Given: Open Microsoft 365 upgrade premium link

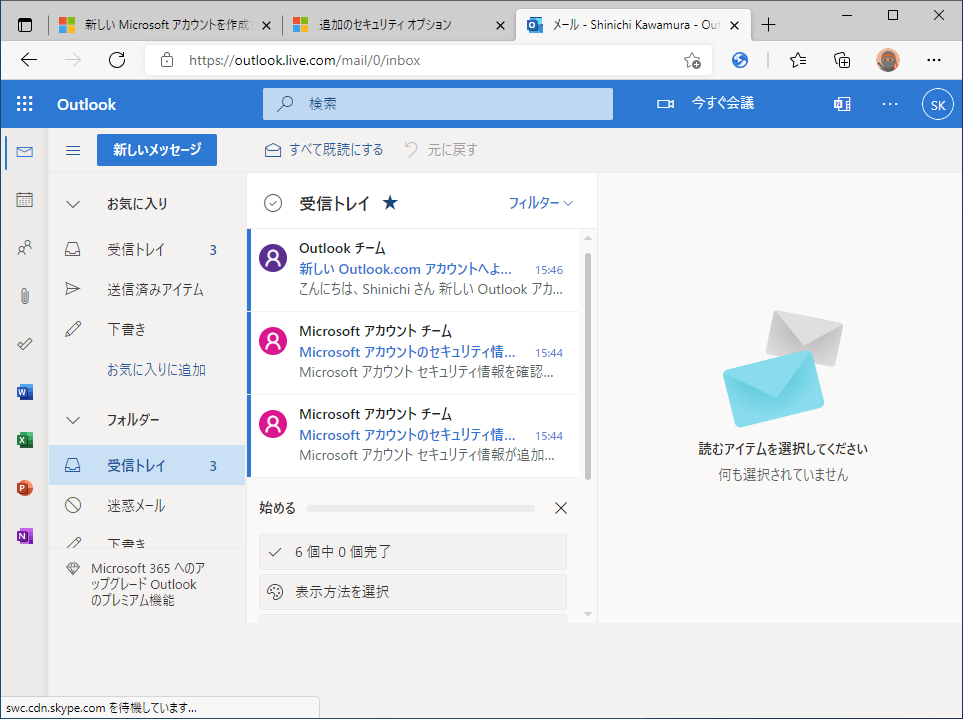Looking at the screenshot, I should click(147, 584).
